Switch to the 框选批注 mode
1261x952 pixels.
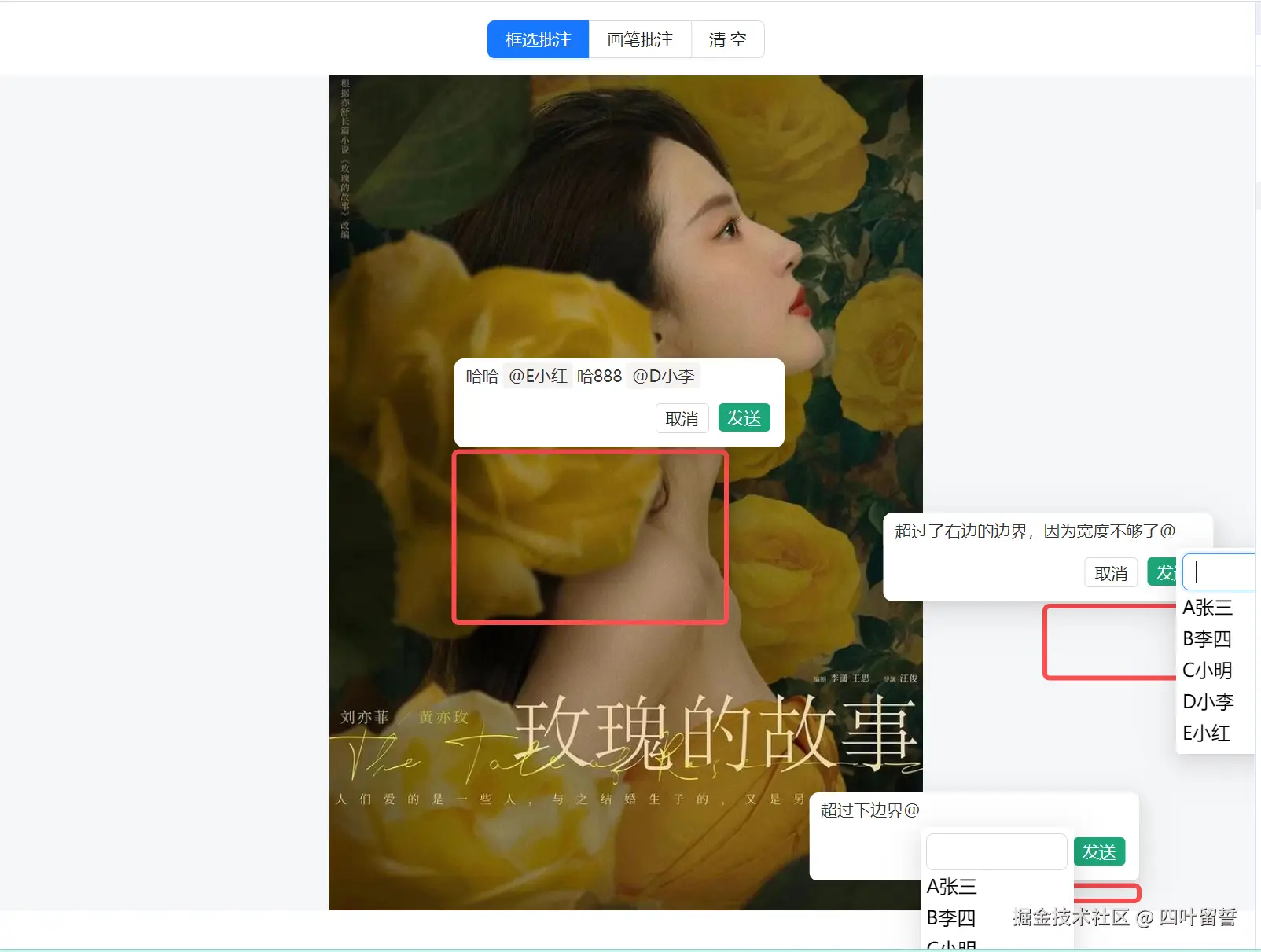(x=539, y=39)
